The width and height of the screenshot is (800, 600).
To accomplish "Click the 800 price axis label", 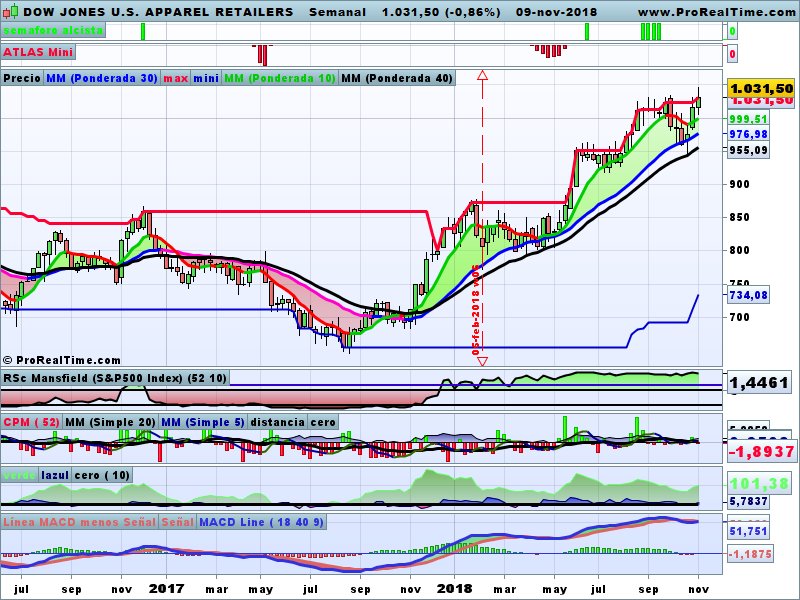I will pyautogui.click(x=739, y=250).
